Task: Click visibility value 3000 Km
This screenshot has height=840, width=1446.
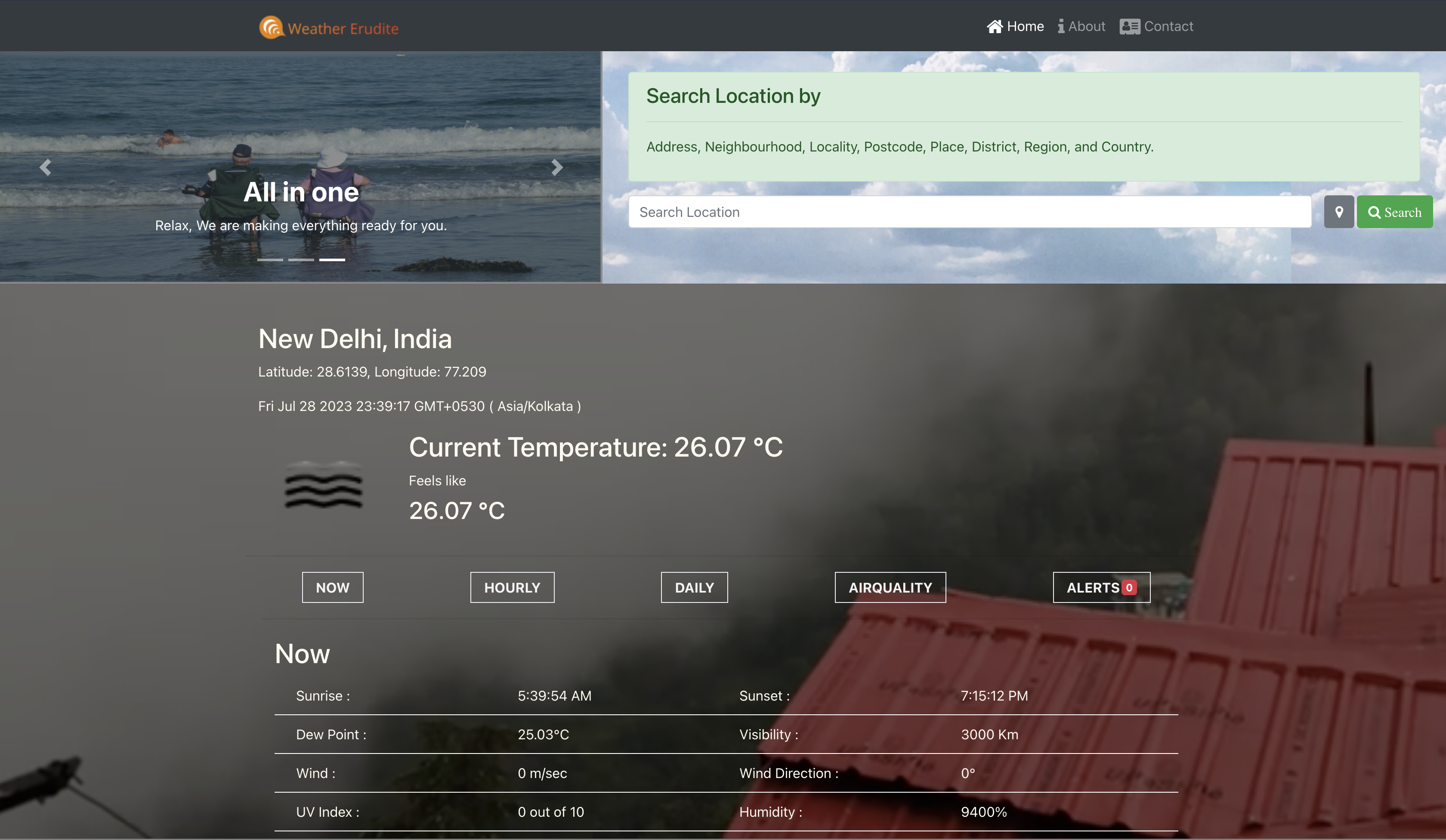Action: click(990, 735)
